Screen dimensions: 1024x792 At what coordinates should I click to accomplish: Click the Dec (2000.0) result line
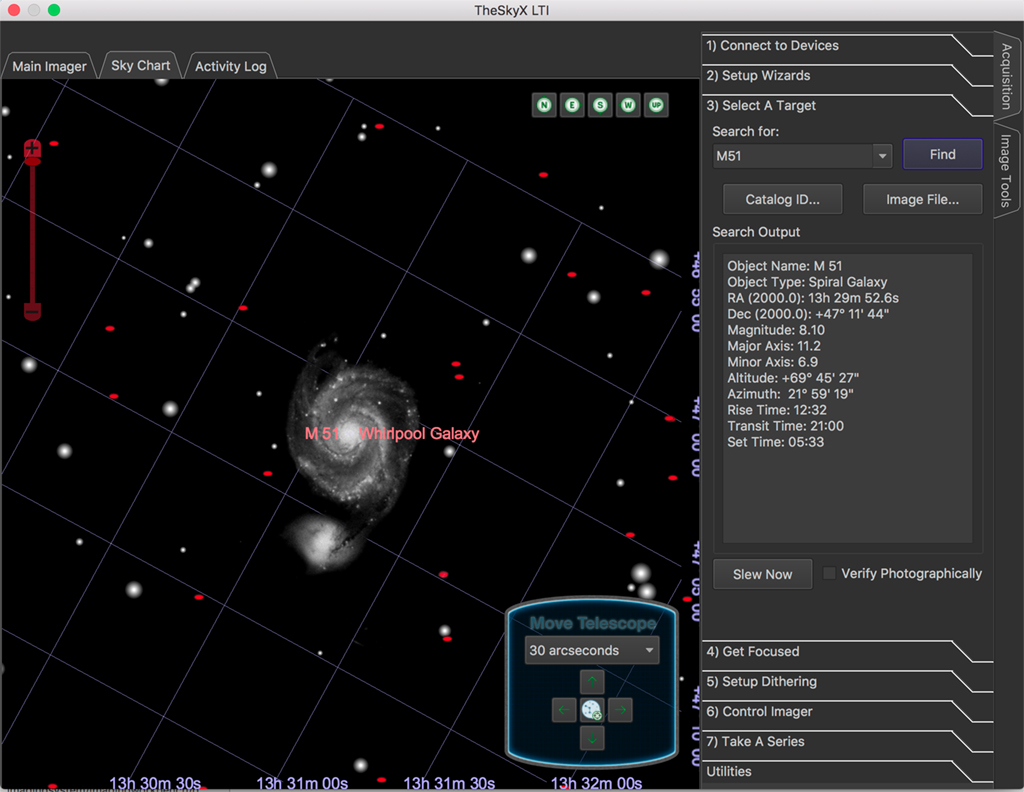pos(808,314)
